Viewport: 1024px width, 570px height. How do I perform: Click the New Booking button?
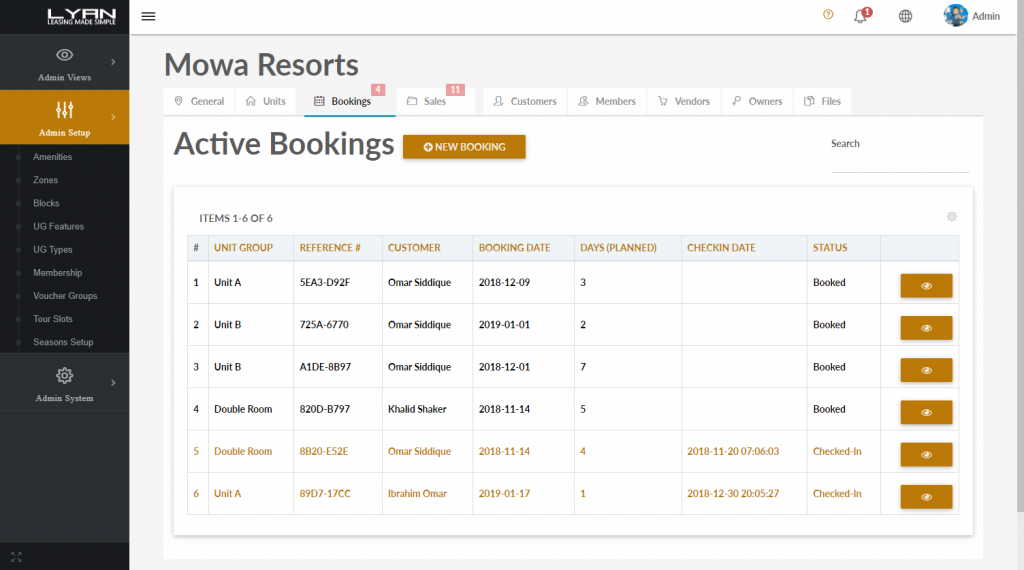(x=464, y=147)
